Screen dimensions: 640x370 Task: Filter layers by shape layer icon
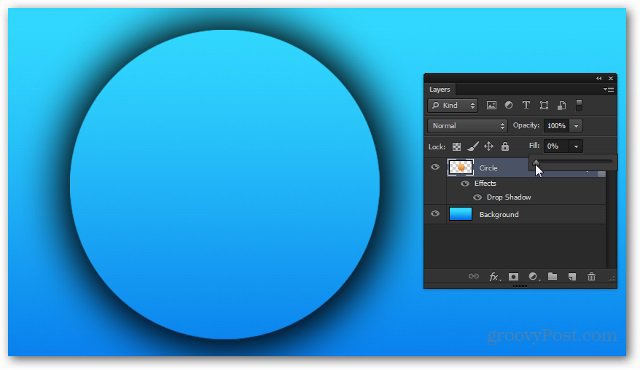click(544, 106)
